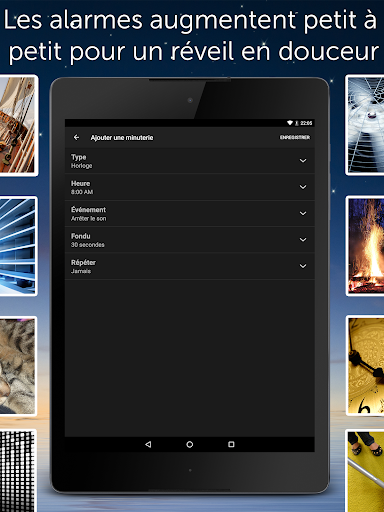Open the yellow carpet vacuum thumbnail
Viewport: 384px width, 512px height.
(365, 471)
